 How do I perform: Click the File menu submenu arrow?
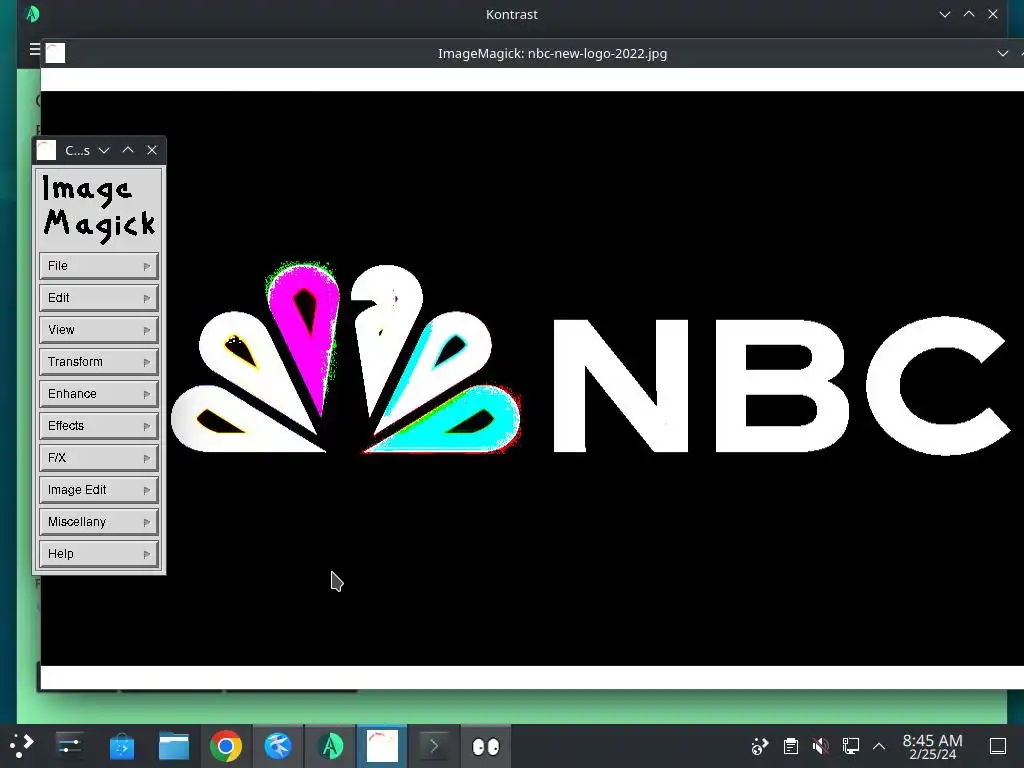point(147,266)
